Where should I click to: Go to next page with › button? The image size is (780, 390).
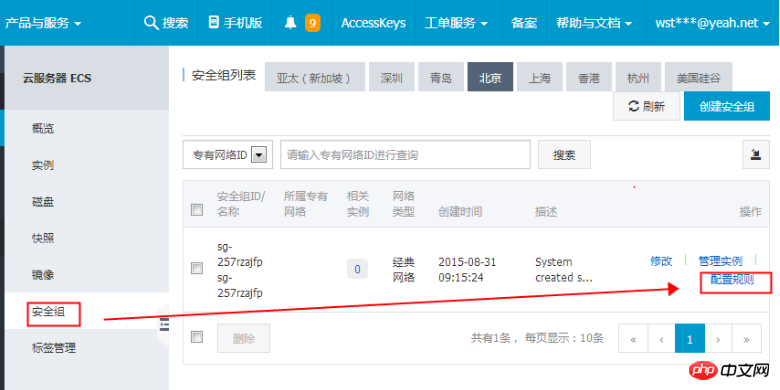[x=718, y=339]
